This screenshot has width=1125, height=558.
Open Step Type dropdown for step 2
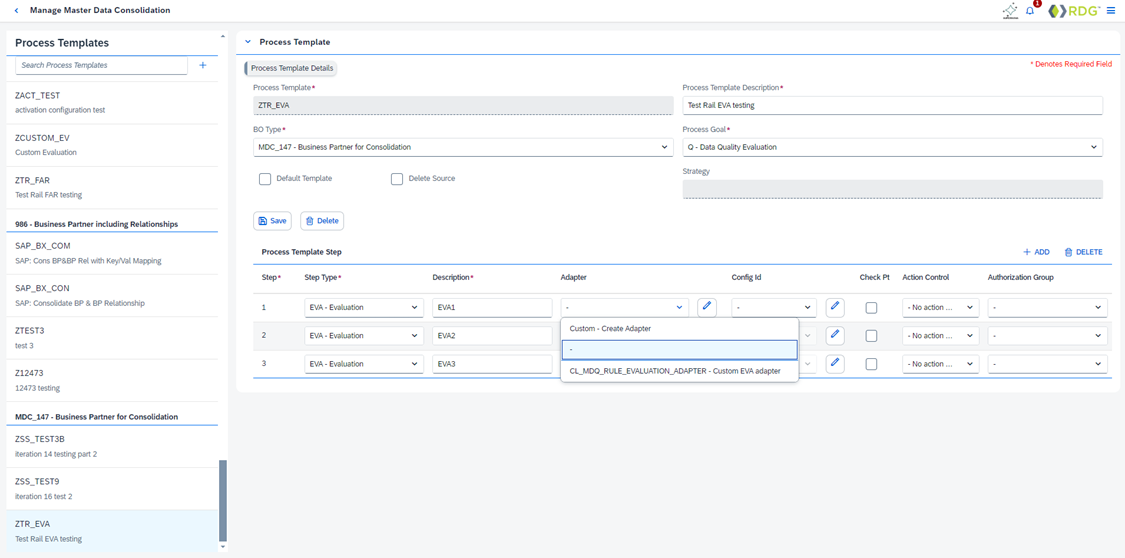pos(364,336)
